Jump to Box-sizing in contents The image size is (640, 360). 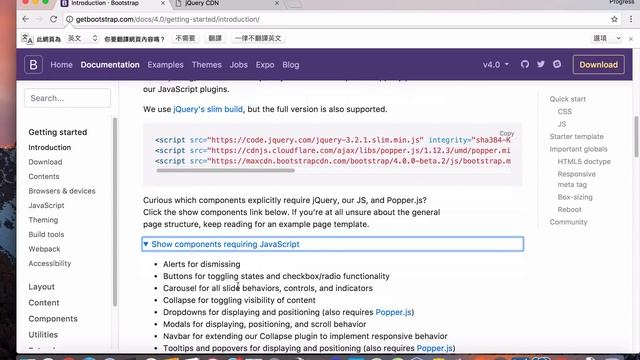[575, 197]
